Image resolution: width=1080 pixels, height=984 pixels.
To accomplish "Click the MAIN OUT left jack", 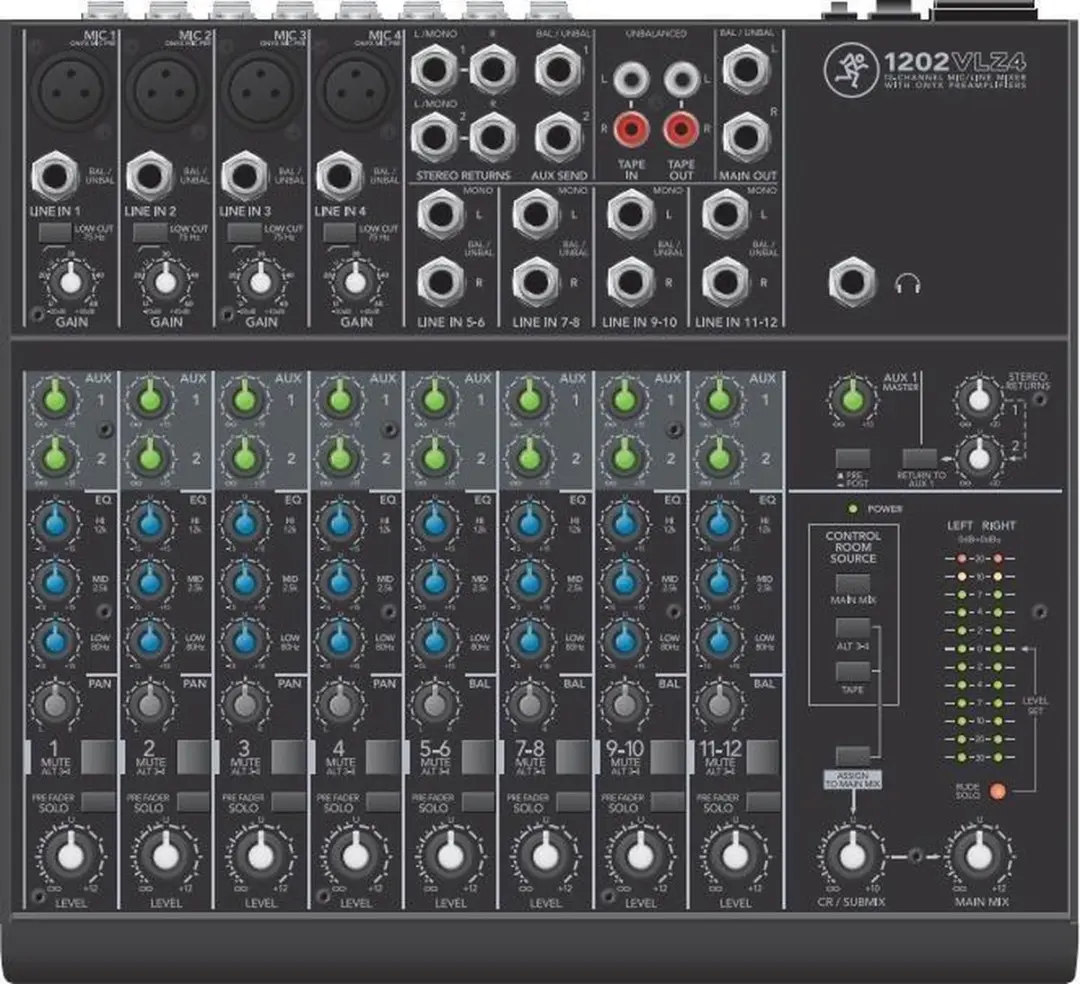I will [x=746, y=70].
